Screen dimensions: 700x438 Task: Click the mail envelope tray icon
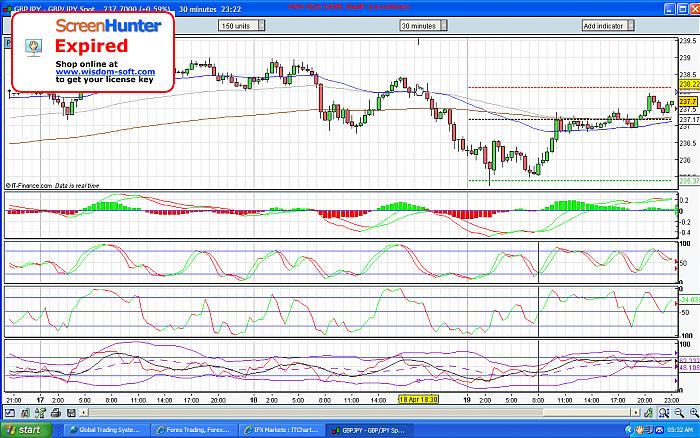pyautogui.click(x=659, y=430)
